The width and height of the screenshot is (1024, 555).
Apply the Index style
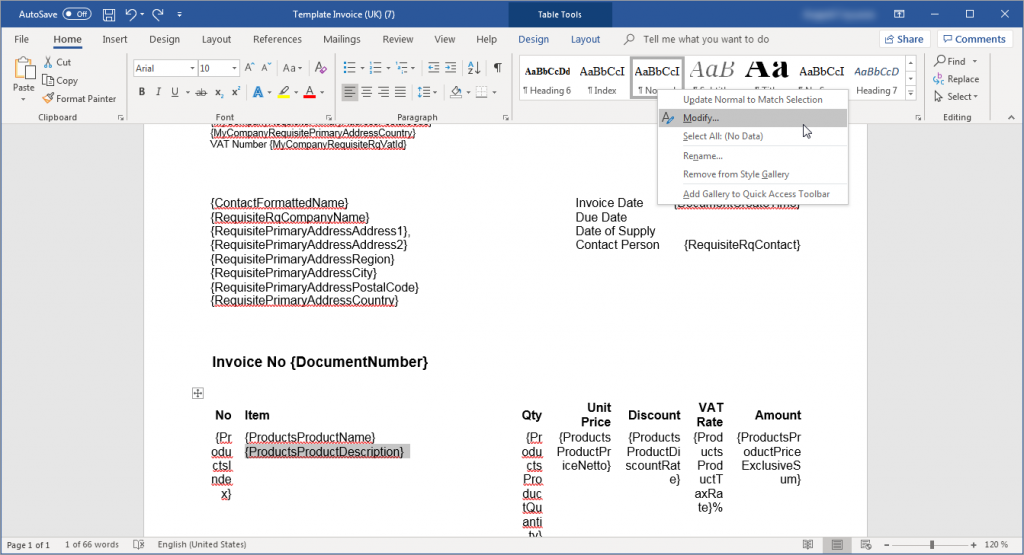[x=602, y=78]
